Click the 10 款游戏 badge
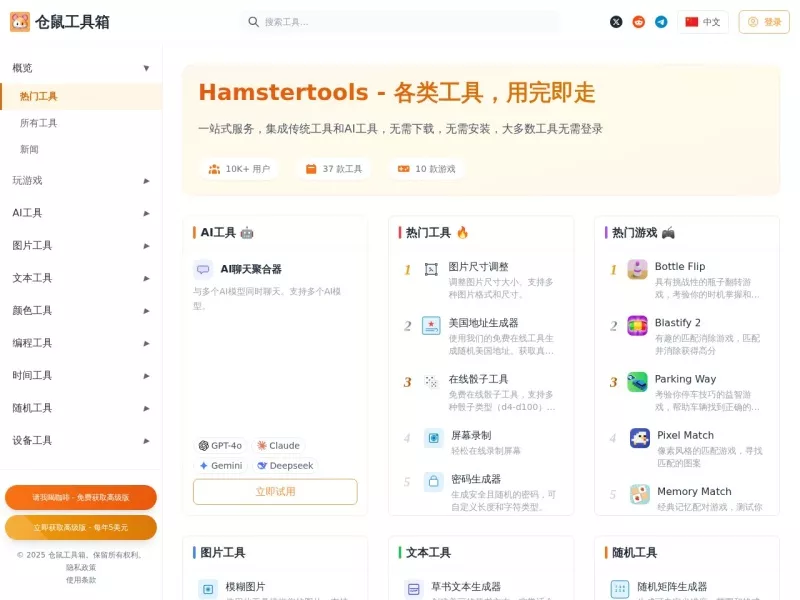Viewport: 800px width, 600px height. [x=427, y=169]
